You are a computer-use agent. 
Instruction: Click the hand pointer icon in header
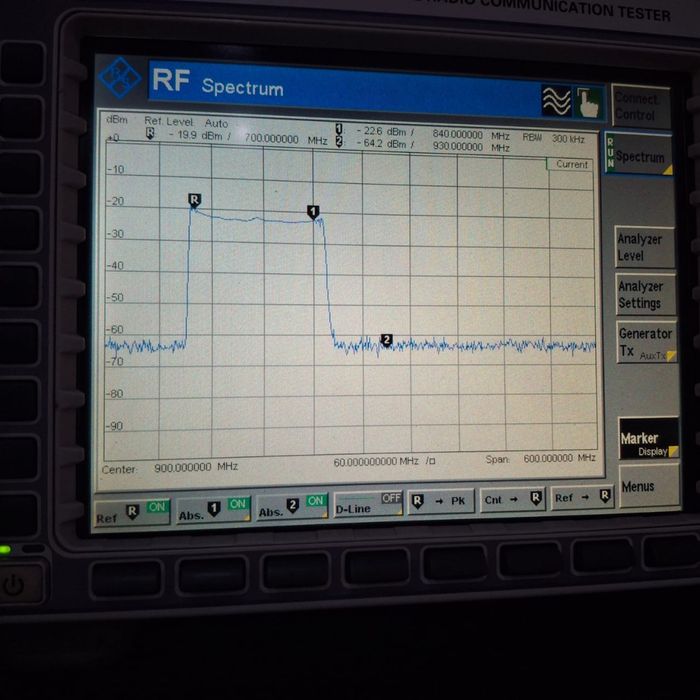coord(587,102)
